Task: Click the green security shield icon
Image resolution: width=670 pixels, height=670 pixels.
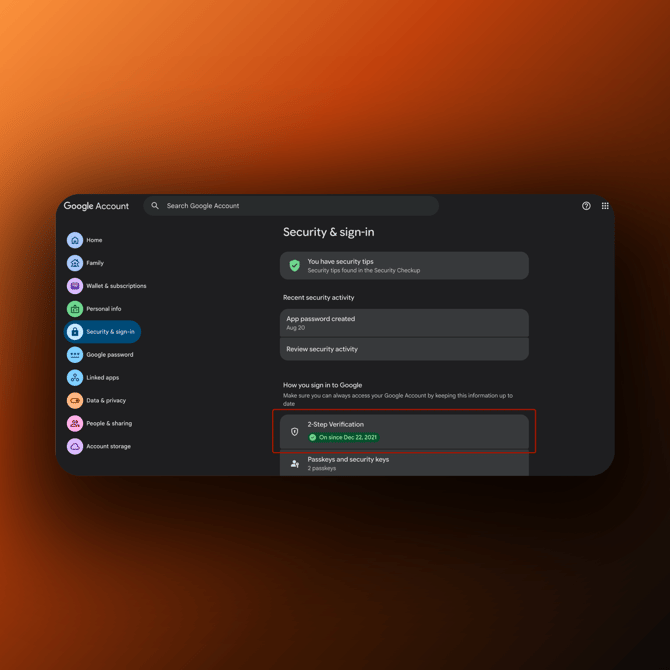Action: [294, 266]
